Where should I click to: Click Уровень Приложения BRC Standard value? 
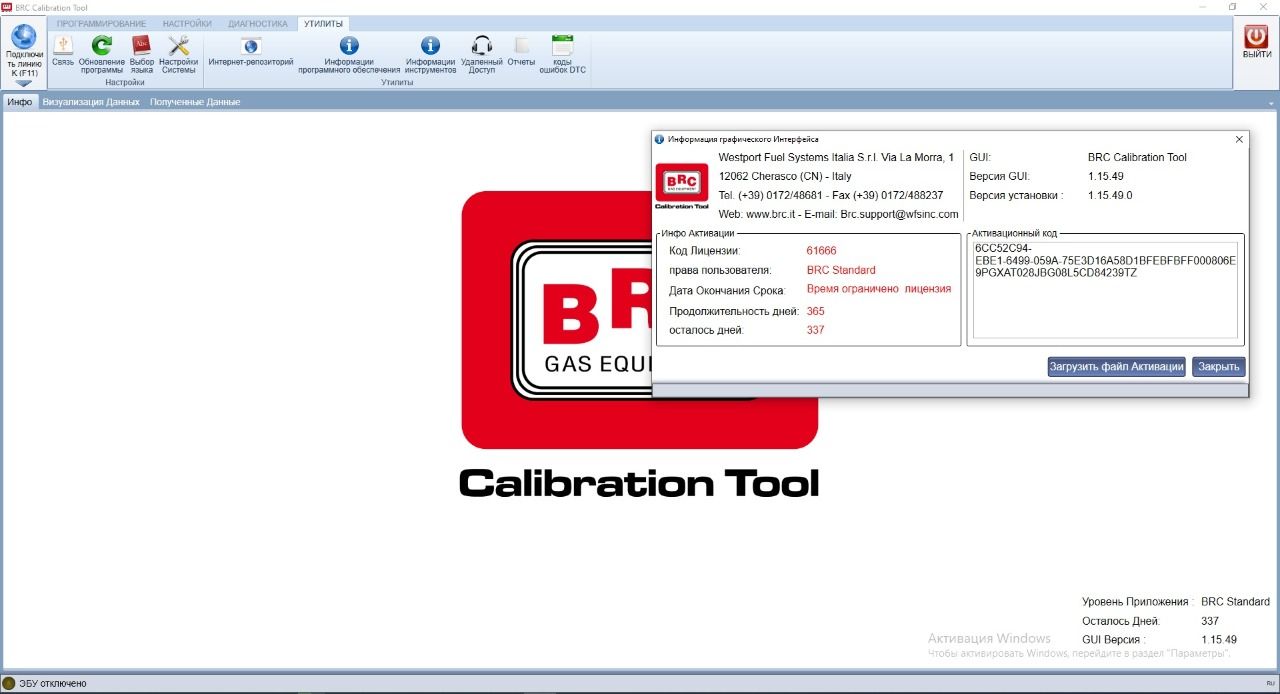click(1235, 602)
